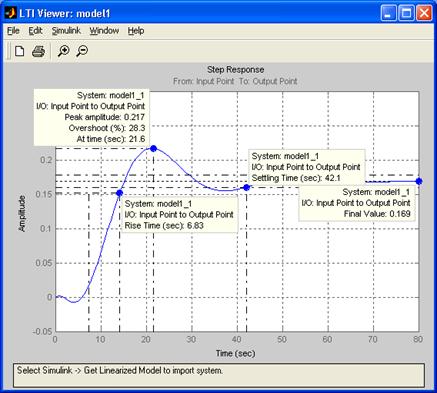The height and width of the screenshot is (393, 437).
Task: Open the Simulink menu
Action: pos(66,31)
